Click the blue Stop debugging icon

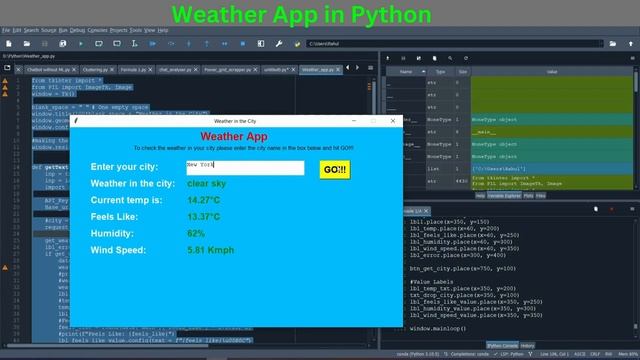point(243,44)
